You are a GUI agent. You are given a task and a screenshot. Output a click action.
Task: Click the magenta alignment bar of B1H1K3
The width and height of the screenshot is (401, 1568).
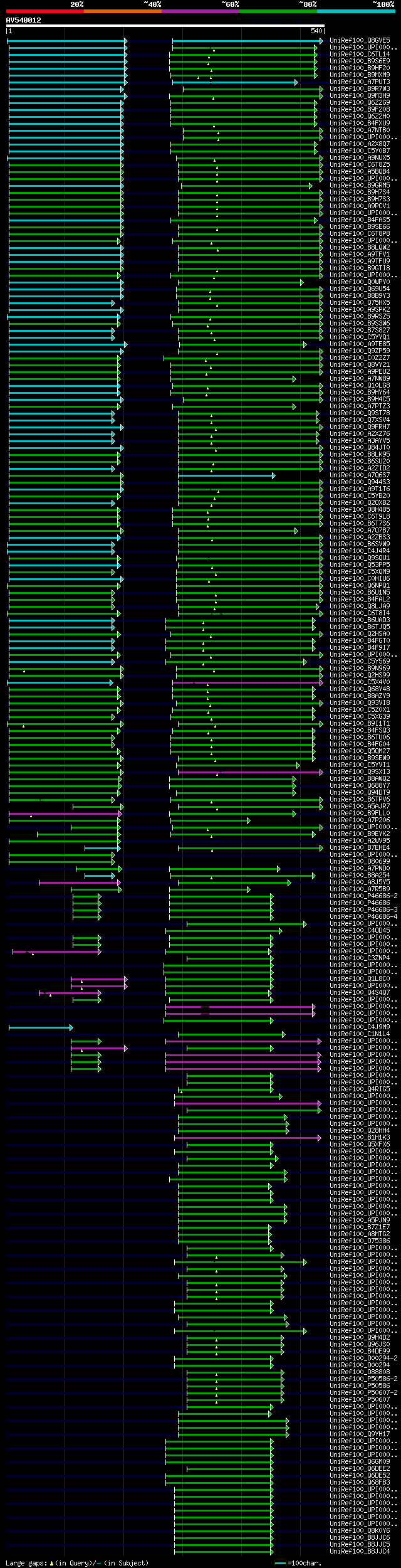[x=247, y=1138]
